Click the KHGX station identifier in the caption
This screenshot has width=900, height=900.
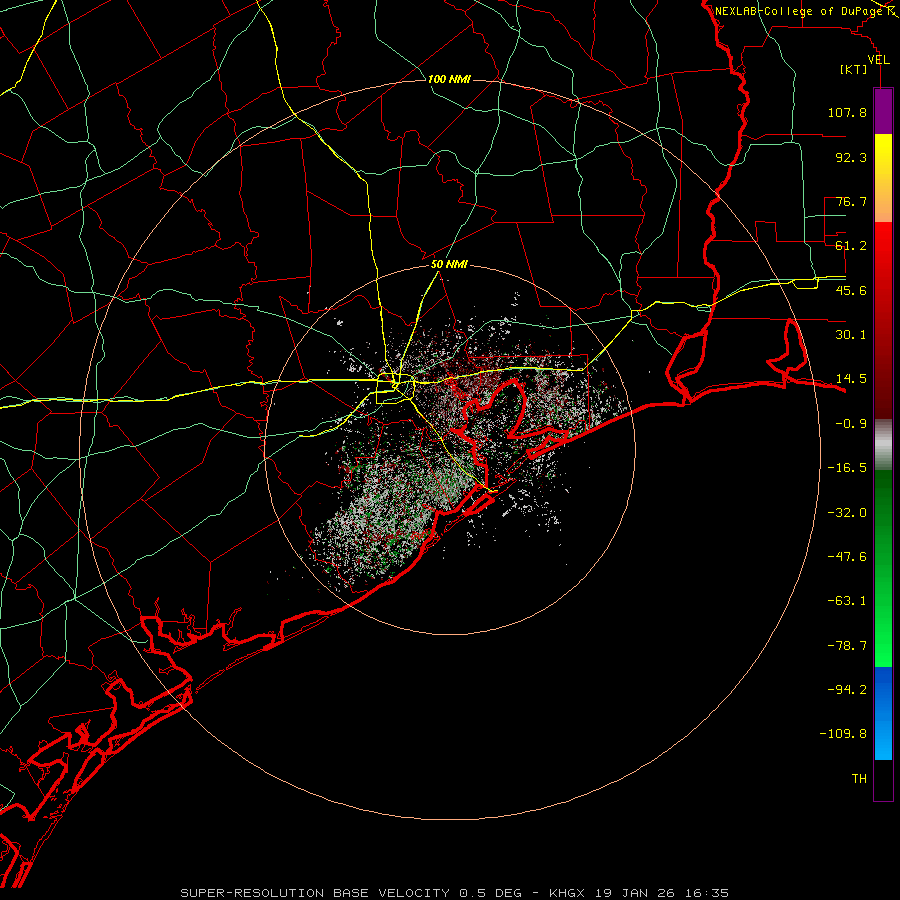(x=568, y=893)
